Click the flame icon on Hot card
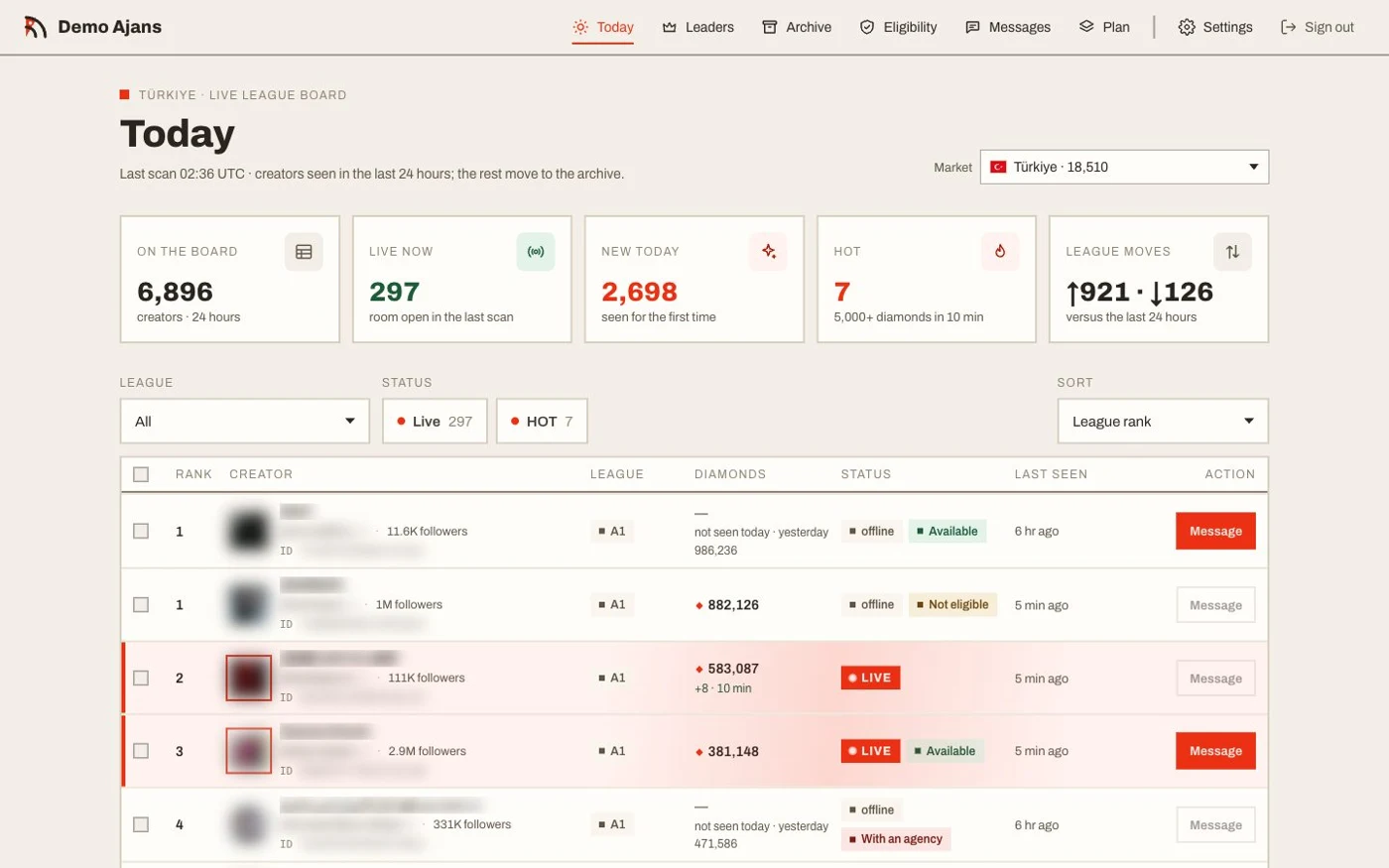The width and height of the screenshot is (1389, 868). click(1000, 252)
